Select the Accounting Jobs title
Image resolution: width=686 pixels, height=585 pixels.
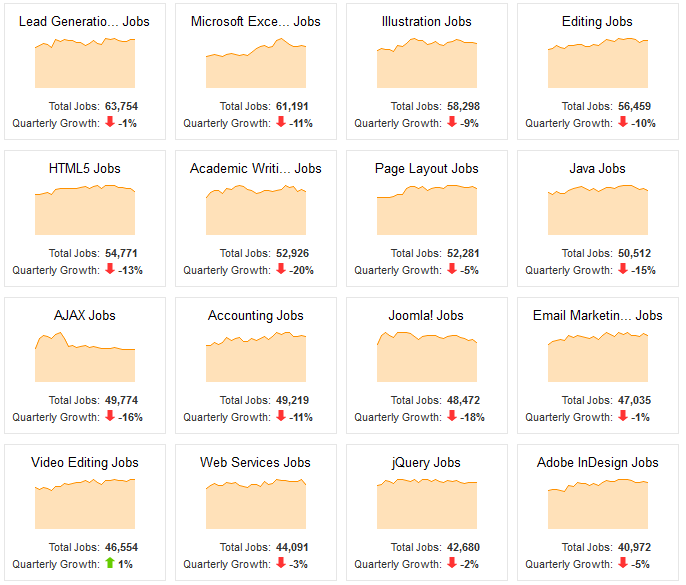pos(256,315)
